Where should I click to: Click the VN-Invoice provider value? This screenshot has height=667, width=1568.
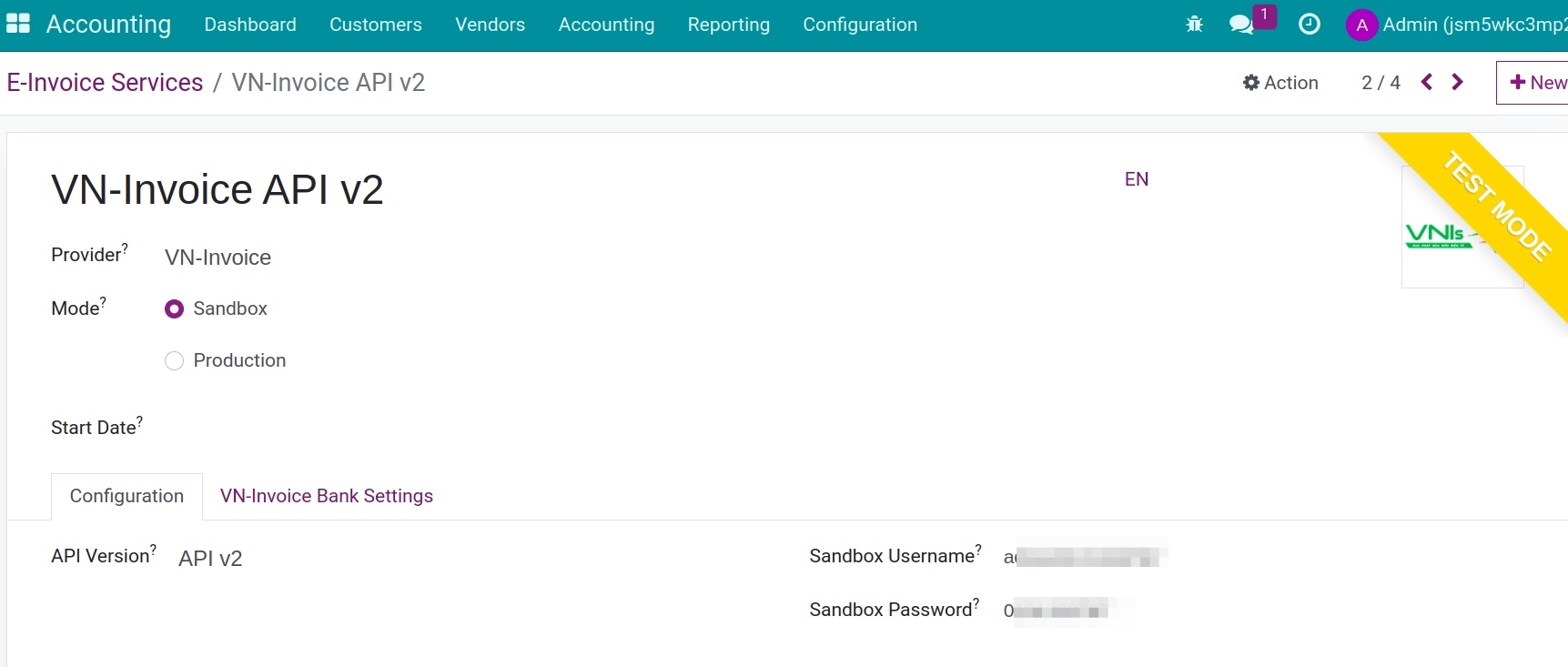(x=217, y=258)
